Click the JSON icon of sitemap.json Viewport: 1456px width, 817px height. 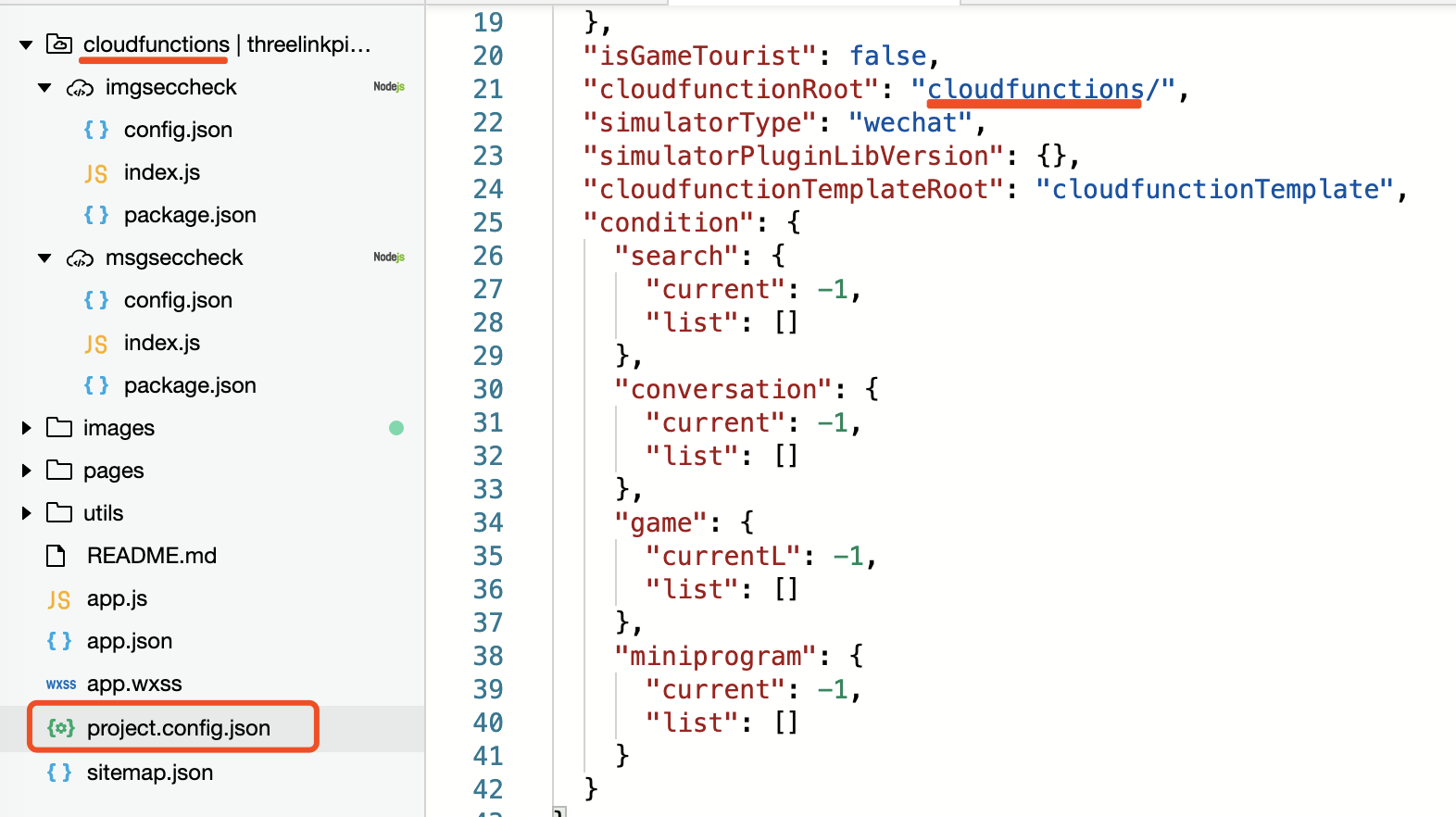point(59,773)
